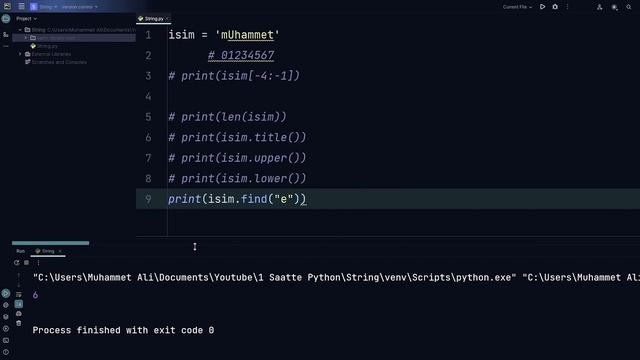Start debugging with the bug icon
This screenshot has height=360, width=640.
(555, 7)
